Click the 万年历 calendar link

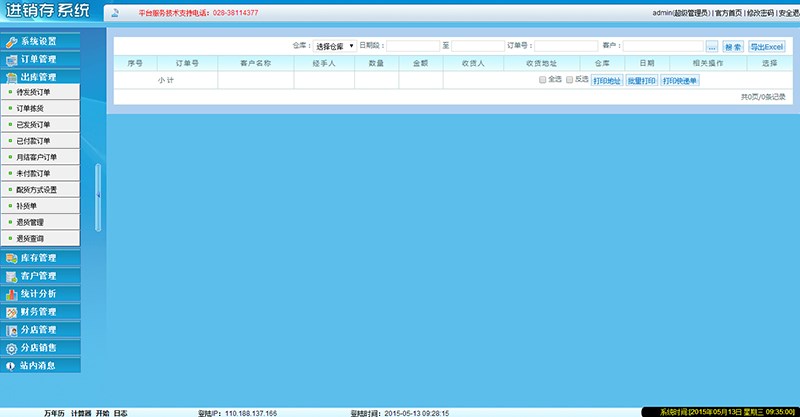point(54,413)
